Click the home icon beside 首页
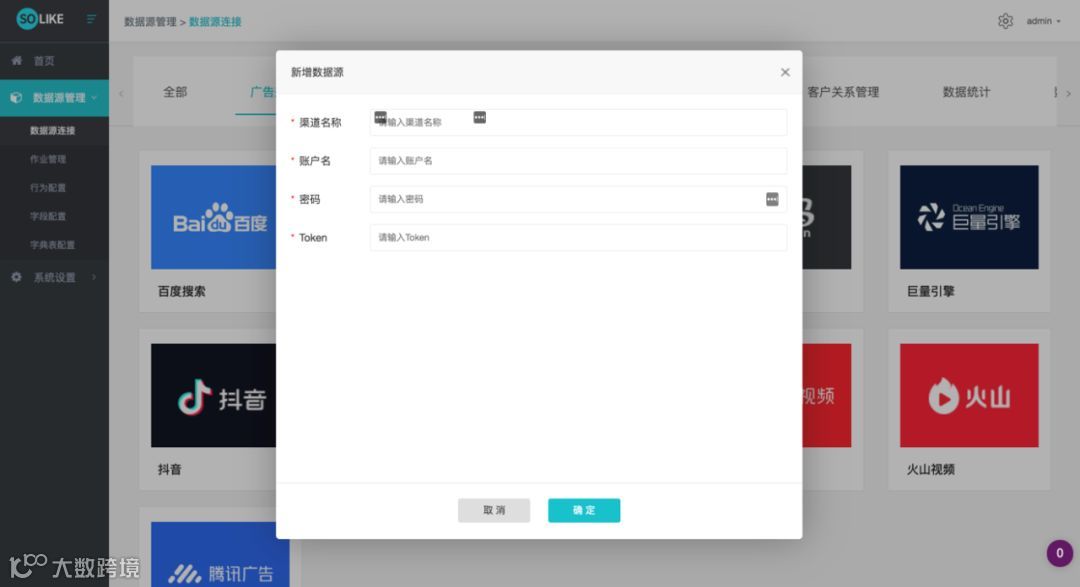Screen dimensions: 1080x587 coord(17,61)
